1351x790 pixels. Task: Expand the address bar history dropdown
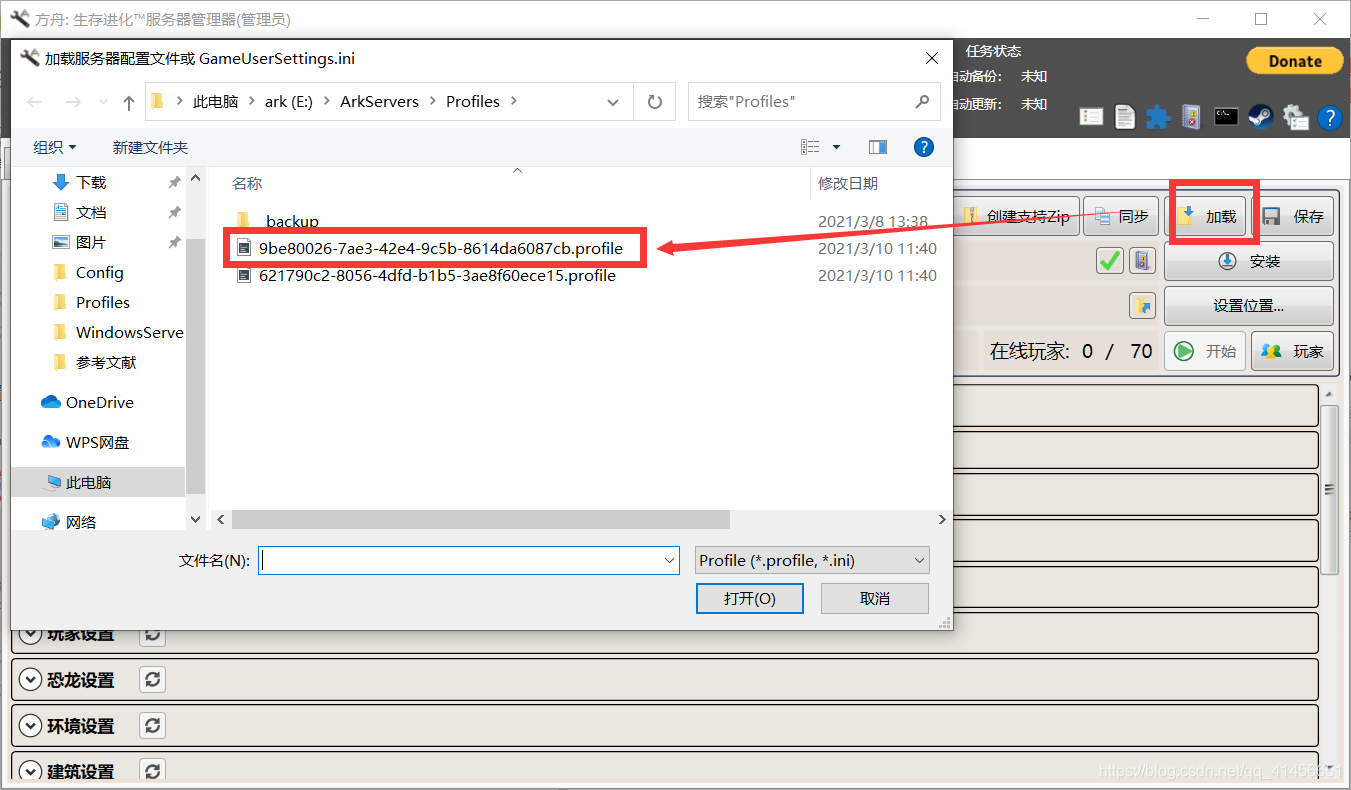click(x=613, y=102)
